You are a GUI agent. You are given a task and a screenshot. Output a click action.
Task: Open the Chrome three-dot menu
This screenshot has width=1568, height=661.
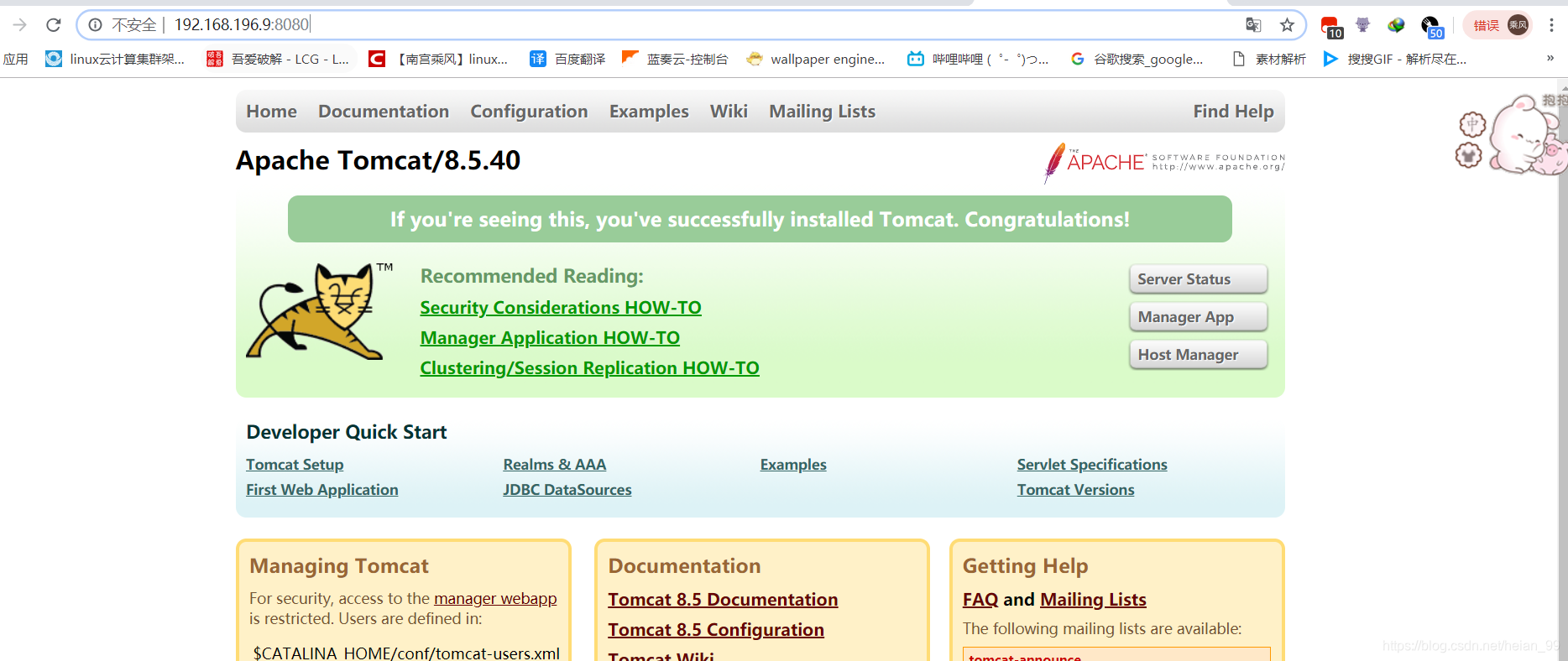coord(1551,25)
